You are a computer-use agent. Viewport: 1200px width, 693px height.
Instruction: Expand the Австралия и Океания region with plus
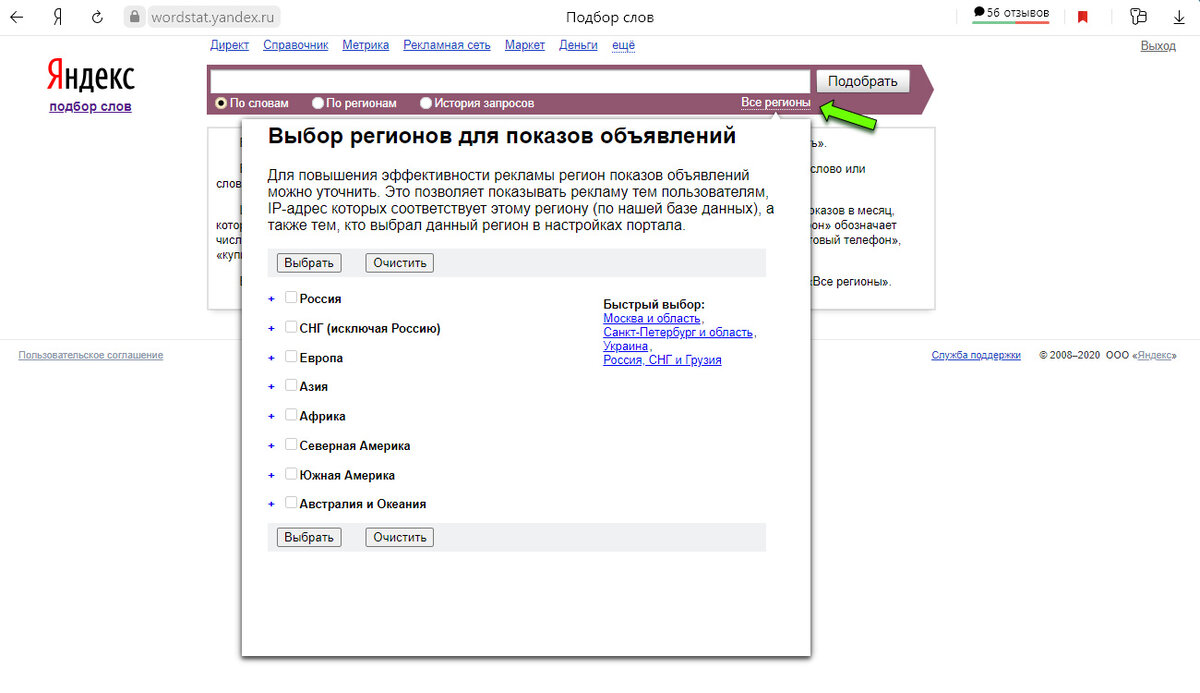271,505
